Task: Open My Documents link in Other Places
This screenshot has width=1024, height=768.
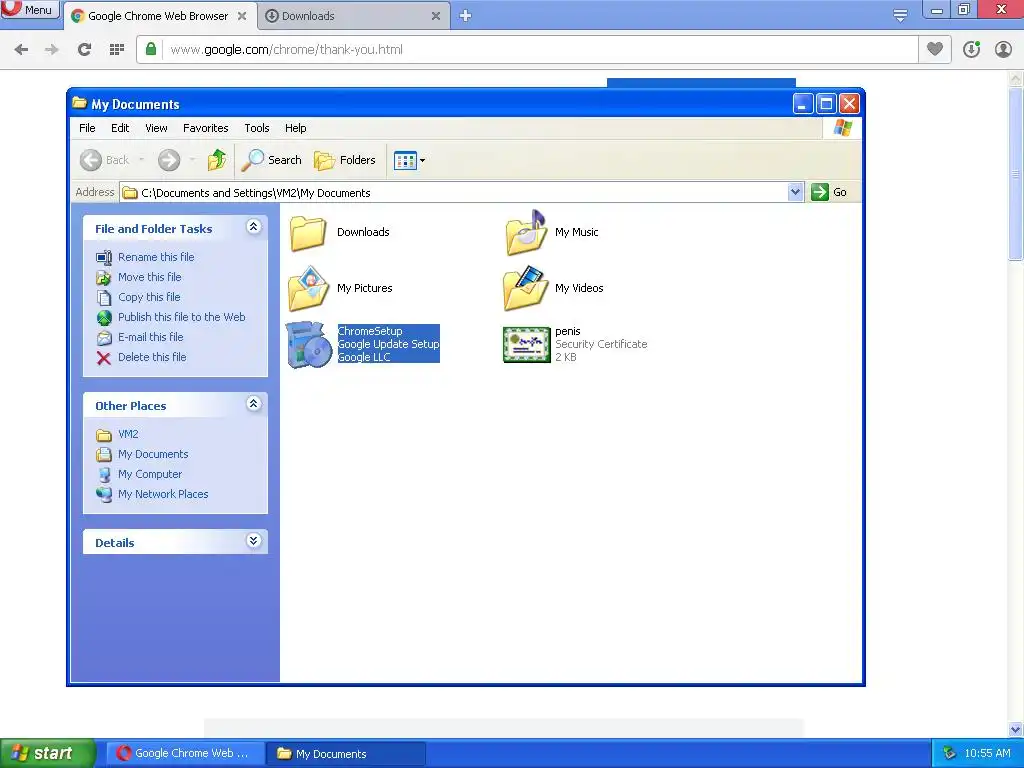Action: [x=153, y=454]
